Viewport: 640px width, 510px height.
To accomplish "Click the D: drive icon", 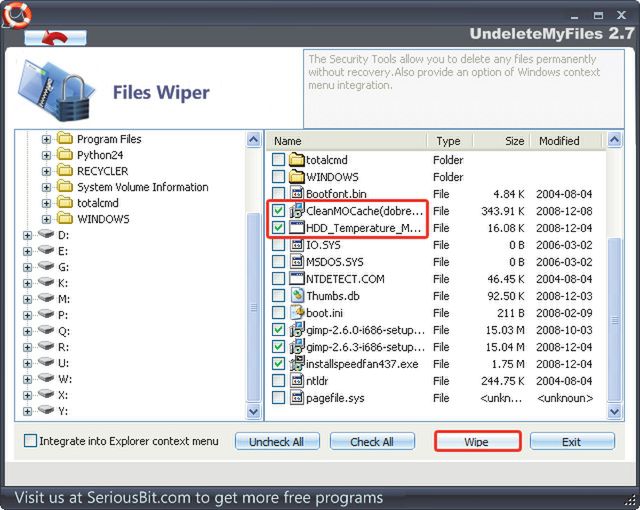I will [x=46, y=234].
